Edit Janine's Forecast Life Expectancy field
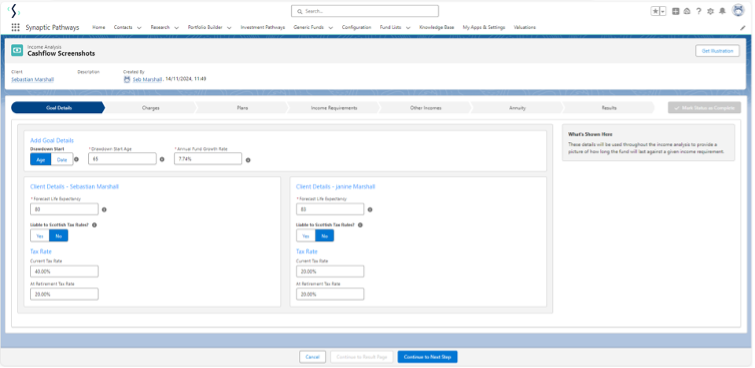755x368 pixels. click(x=330, y=209)
